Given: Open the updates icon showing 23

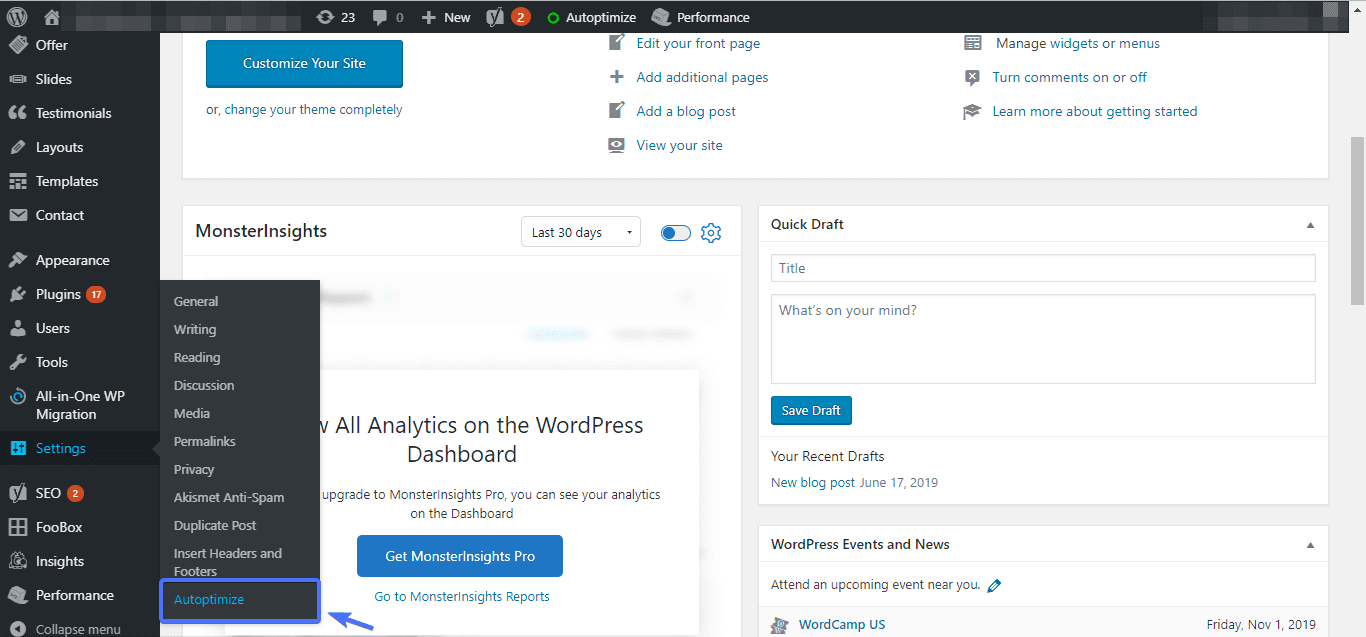Looking at the screenshot, I should click(x=336, y=17).
